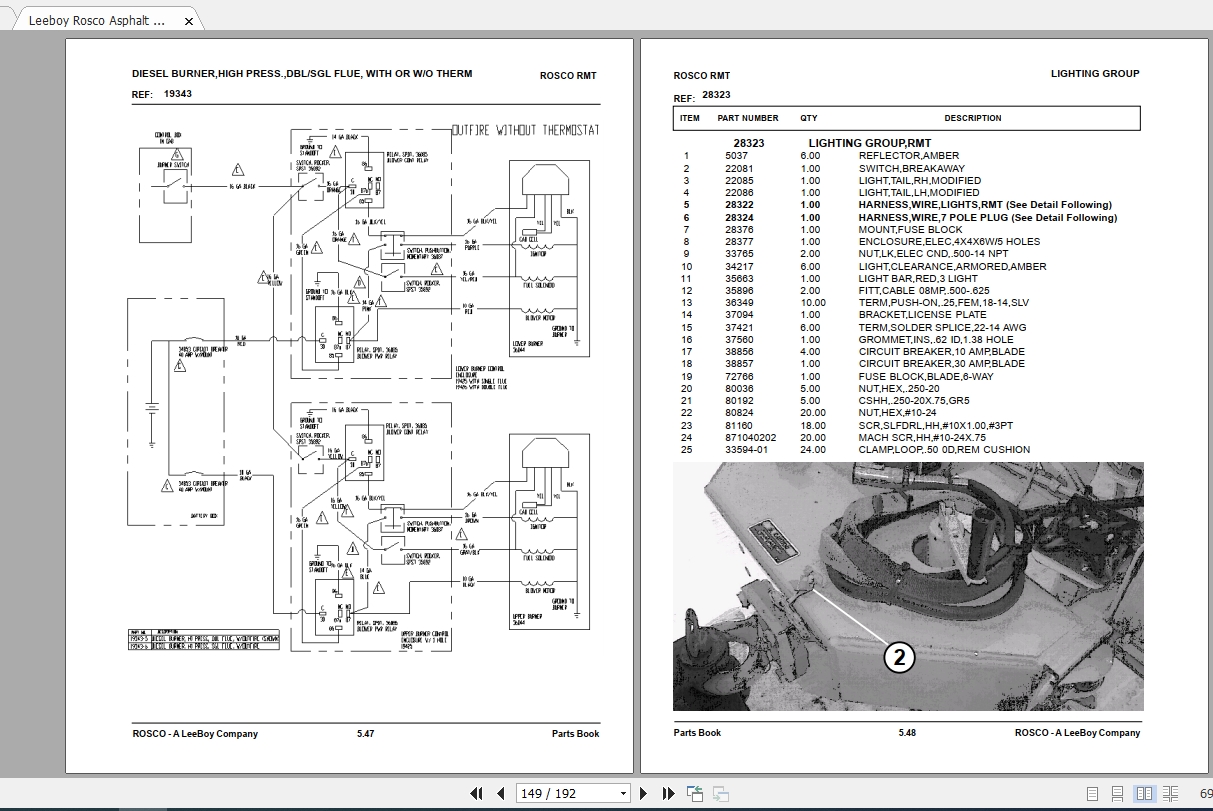Click the OUTFIRE WITHOUT THERMOSTAT diagram label

pos(526,131)
